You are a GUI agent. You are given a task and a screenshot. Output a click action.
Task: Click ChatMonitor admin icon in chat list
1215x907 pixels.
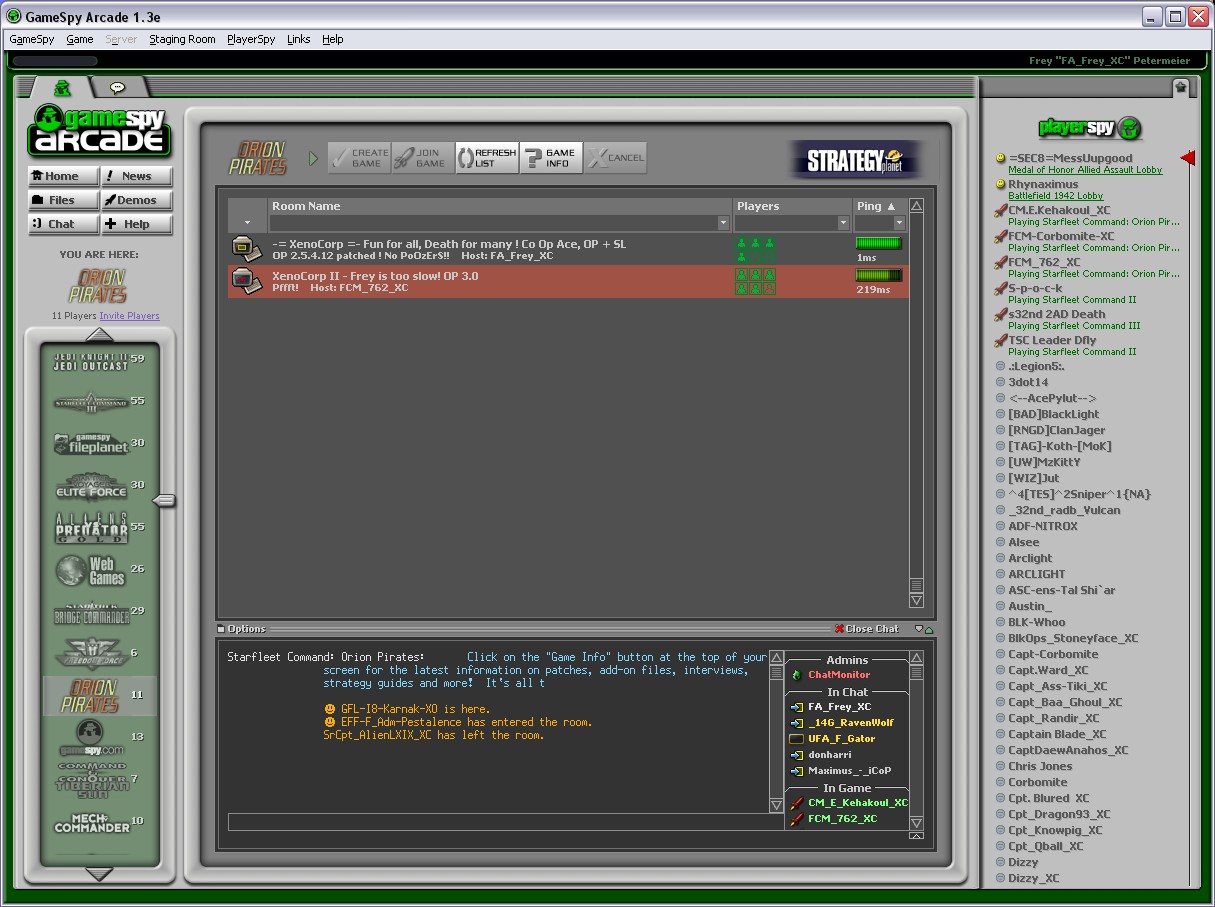click(x=796, y=675)
